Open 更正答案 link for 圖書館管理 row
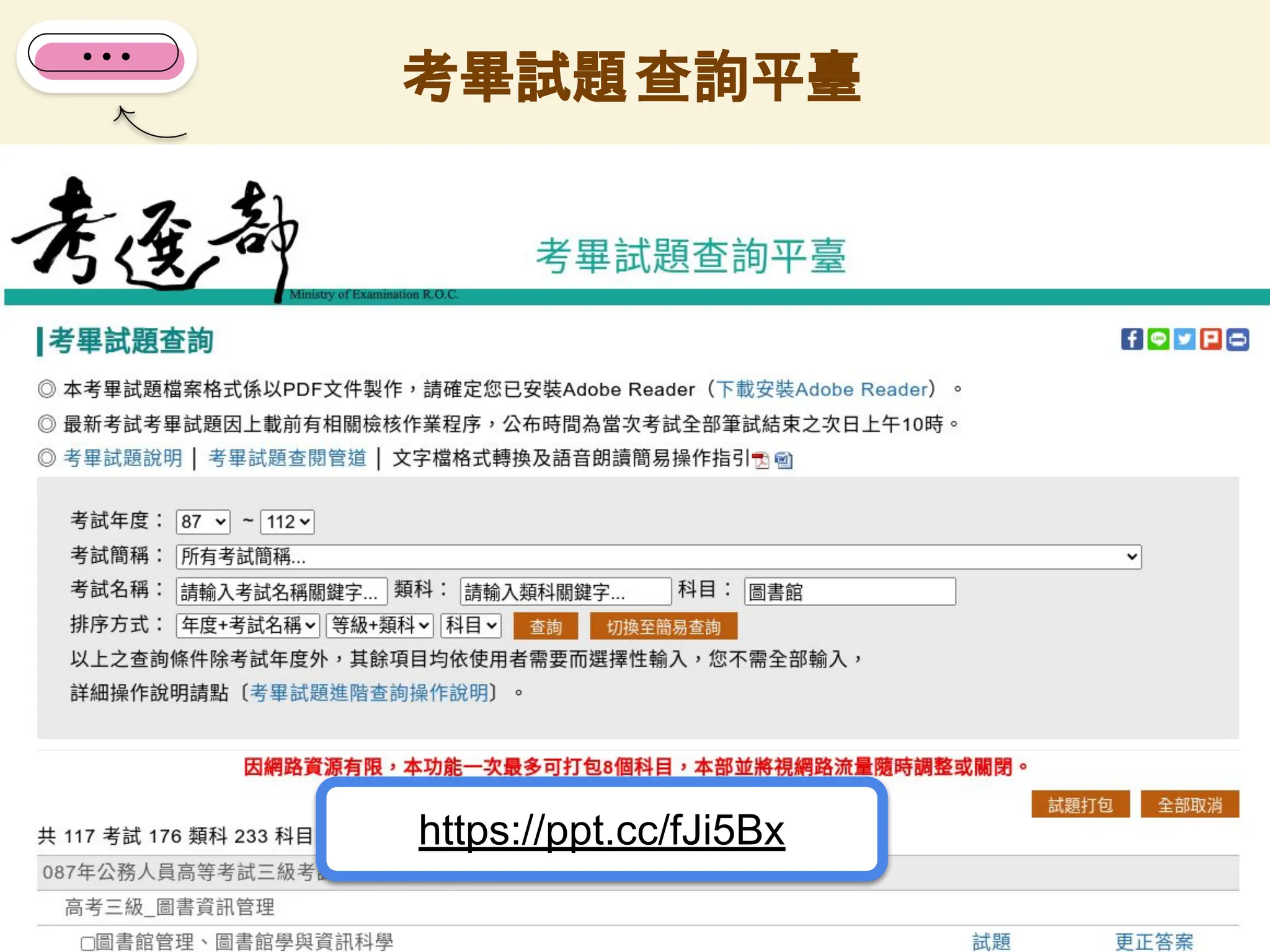The height and width of the screenshot is (952, 1270). pos(1154,942)
